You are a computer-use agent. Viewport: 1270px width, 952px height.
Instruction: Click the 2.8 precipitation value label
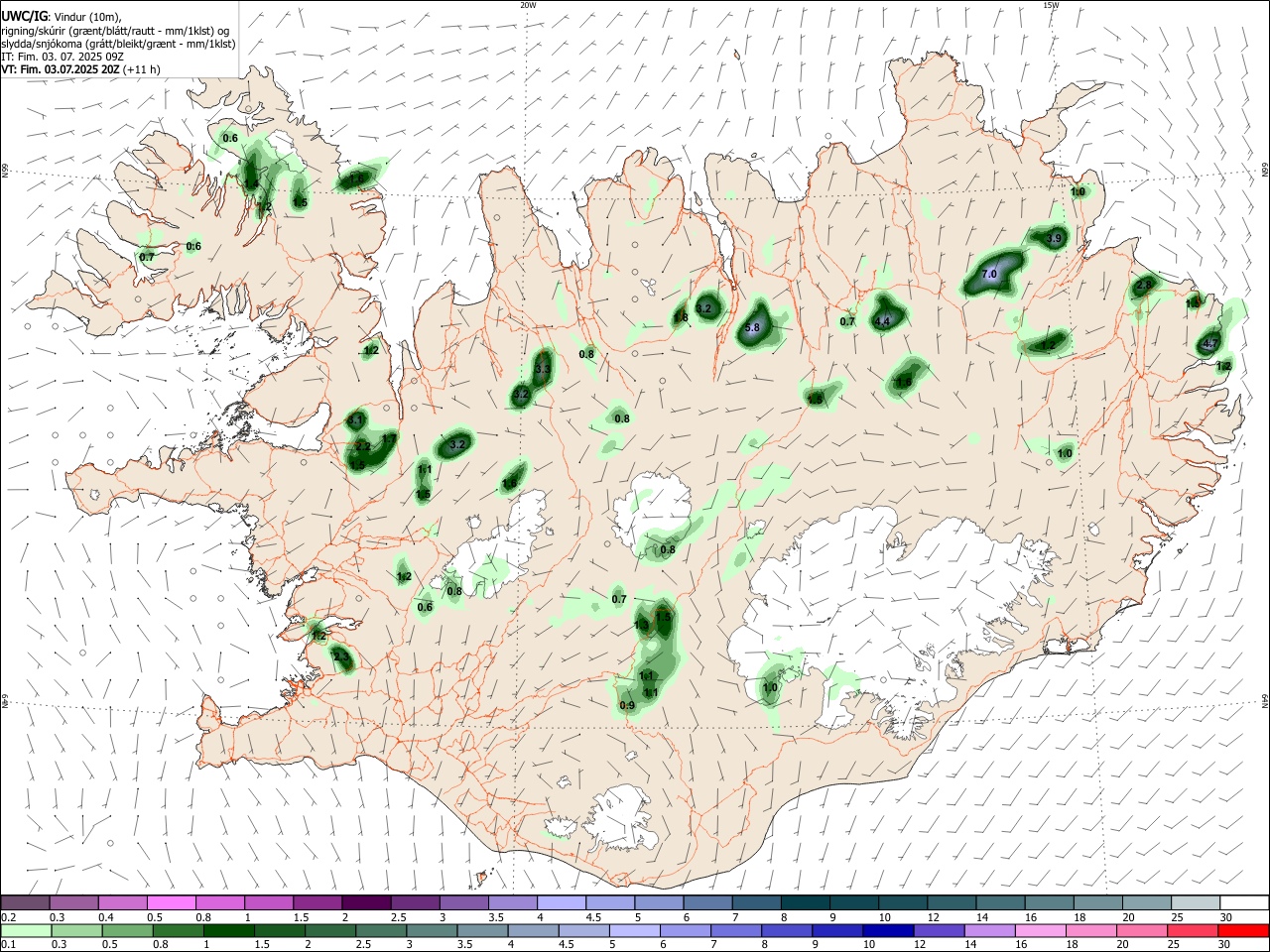point(1144,285)
